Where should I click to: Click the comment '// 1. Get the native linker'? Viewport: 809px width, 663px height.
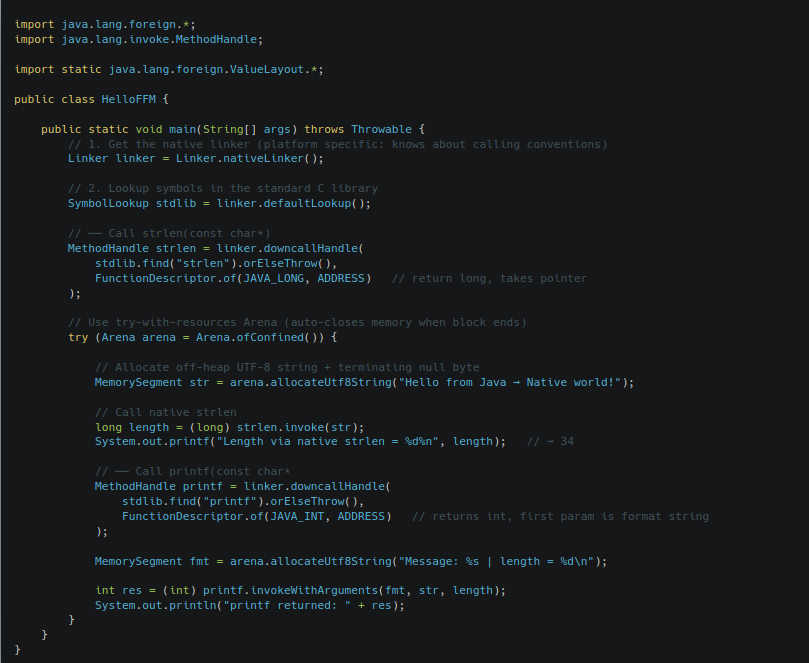(x=338, y=144)
